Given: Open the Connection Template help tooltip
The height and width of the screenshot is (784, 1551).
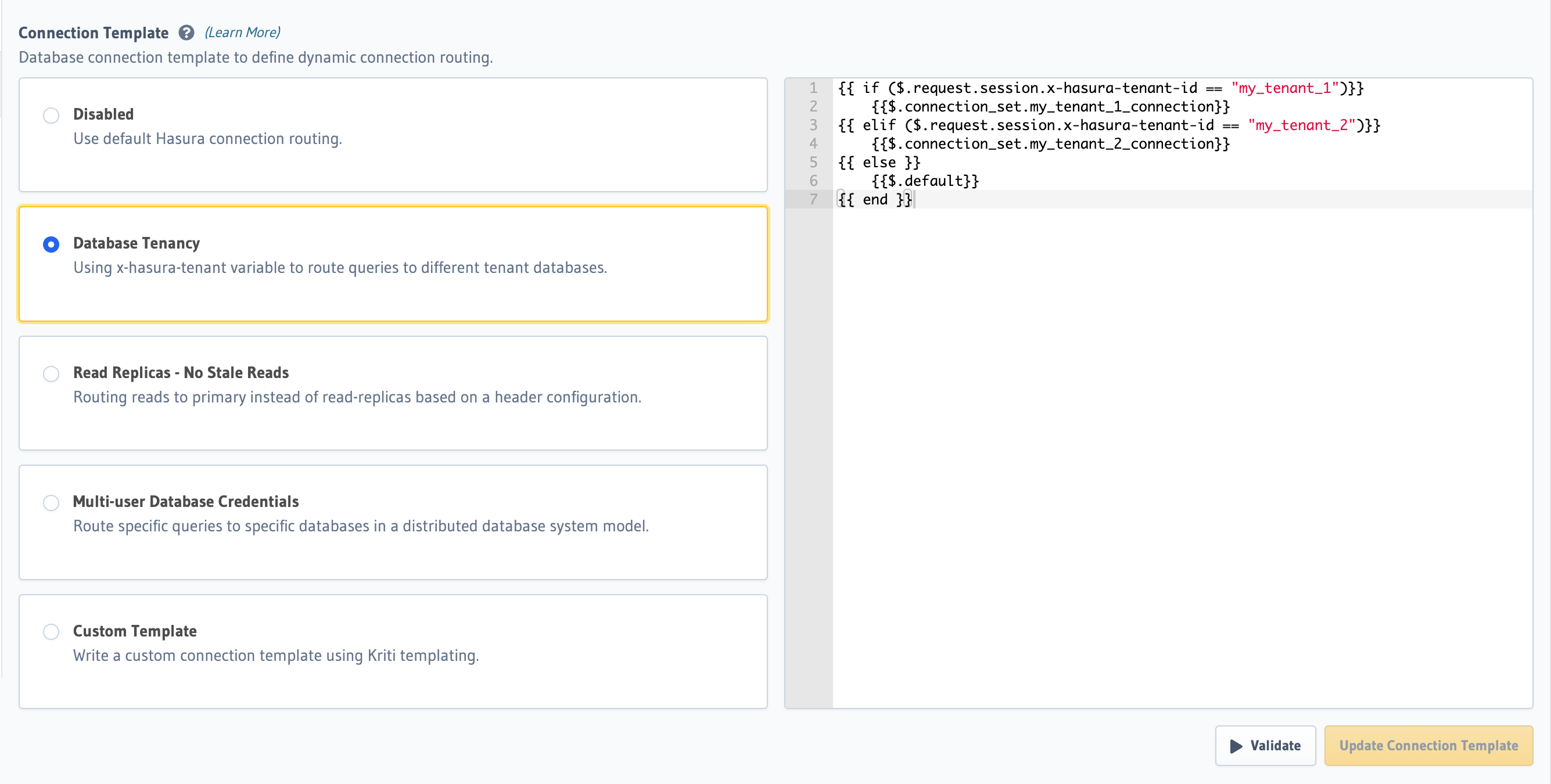Looking at the screenshot, I should (x=185, y=33).
